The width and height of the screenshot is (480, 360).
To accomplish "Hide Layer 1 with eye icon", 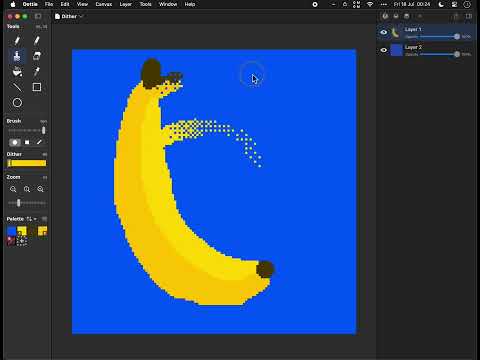I will click(x=384, y=32).
